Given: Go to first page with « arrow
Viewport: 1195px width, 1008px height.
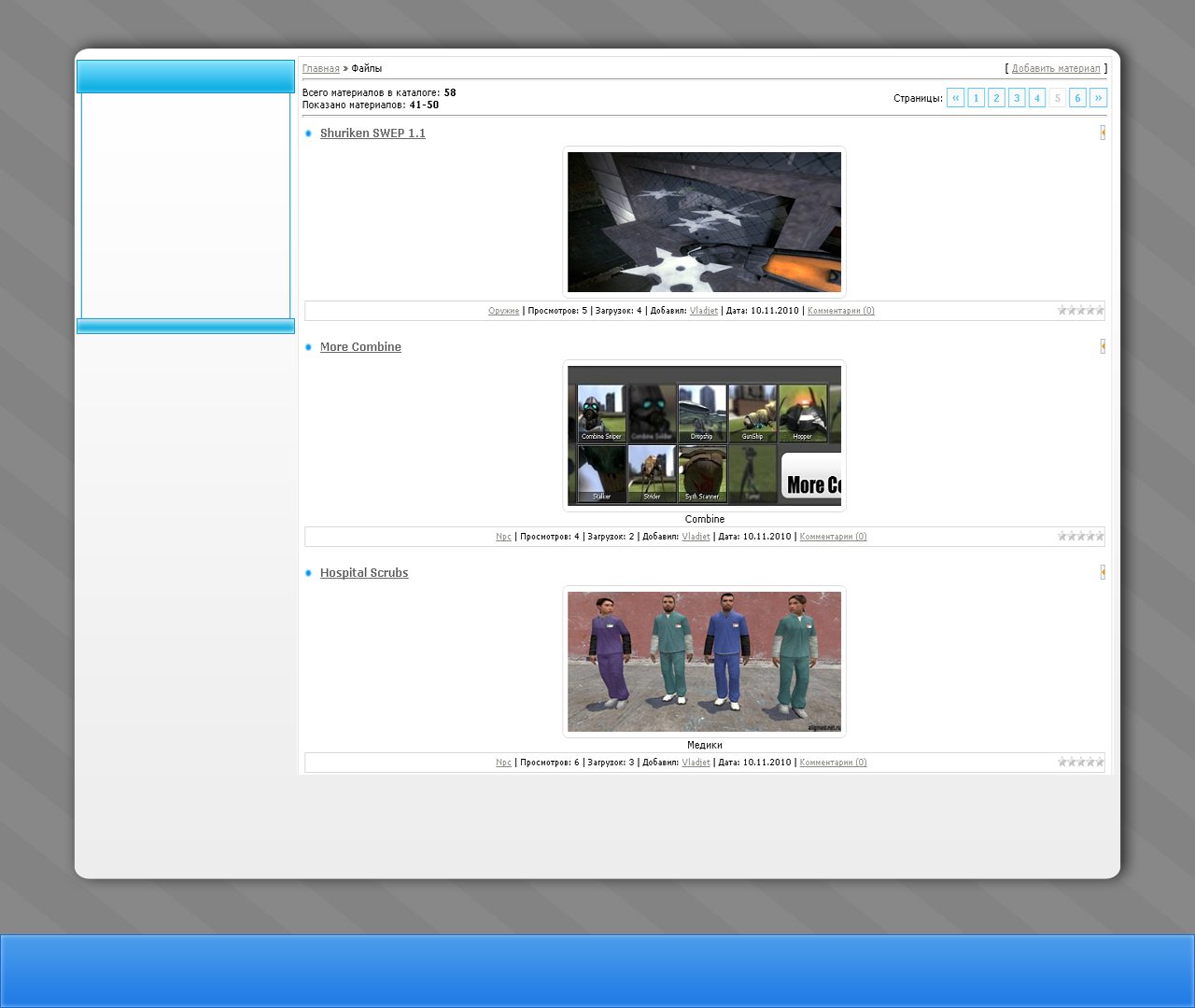Looking at the screenshot, I should (x=955, y=98).
